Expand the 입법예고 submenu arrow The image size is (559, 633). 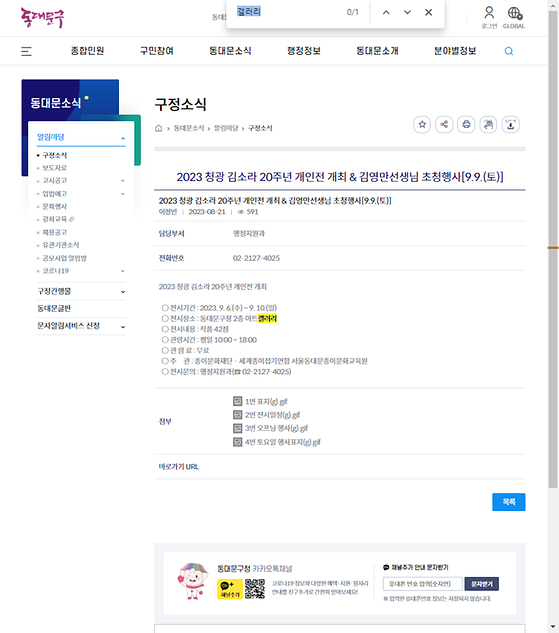123,194
